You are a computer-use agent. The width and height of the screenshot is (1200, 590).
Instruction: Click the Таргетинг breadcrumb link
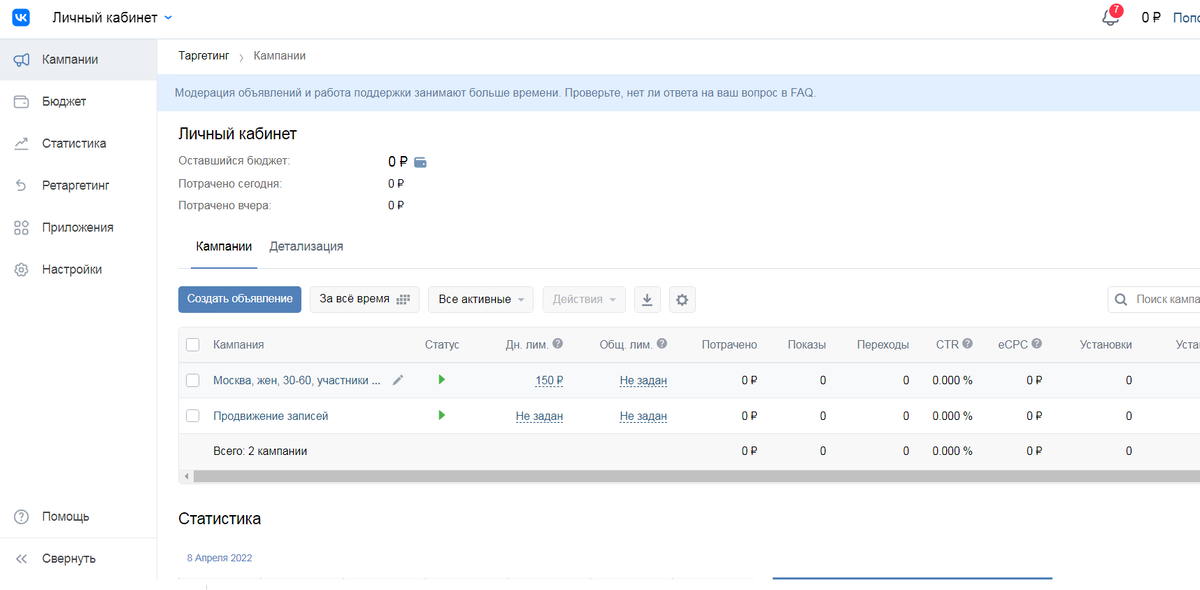click(x=204, y=56)
